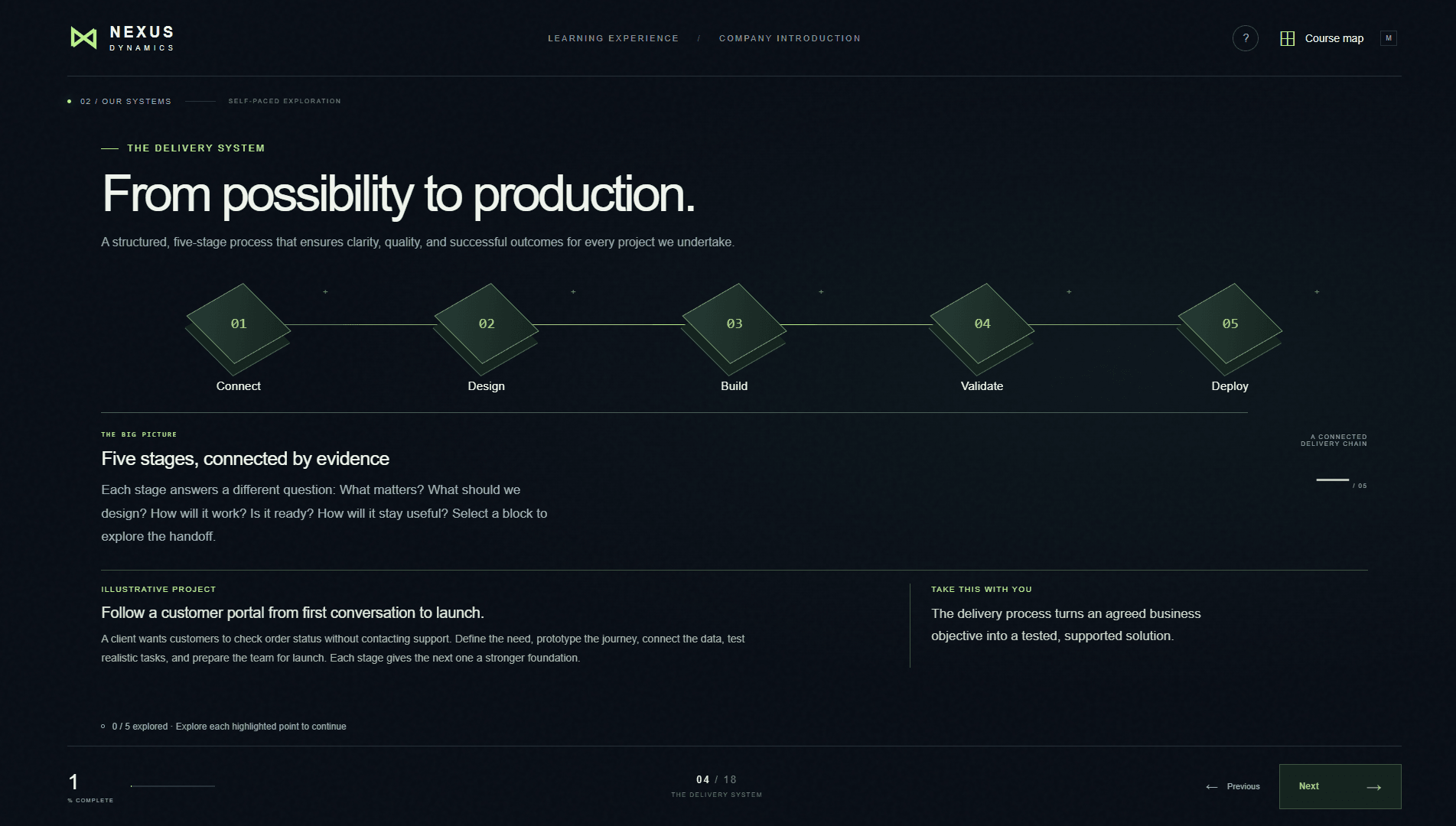The height and width of the screenshot is (826, 1456).
Task: Click the 04 / 18 page counter
Action: point(716,779)
